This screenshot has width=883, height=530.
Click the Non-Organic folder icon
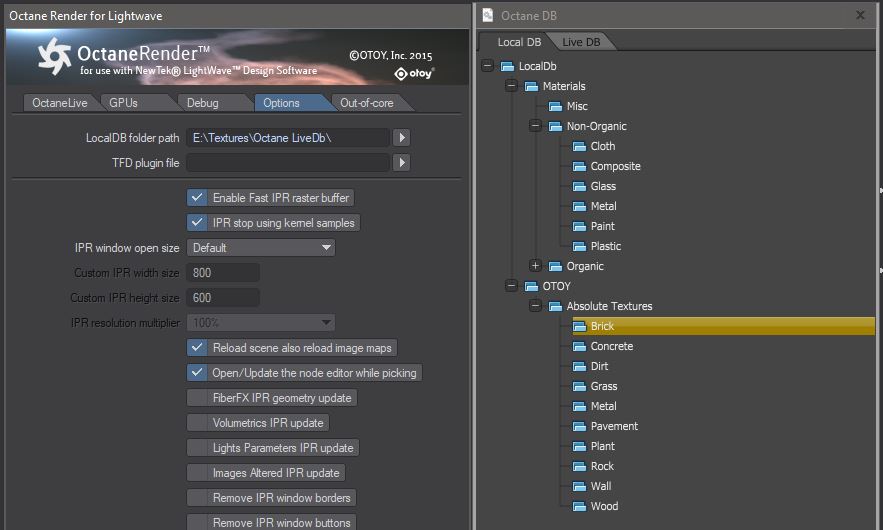point(555,126)
